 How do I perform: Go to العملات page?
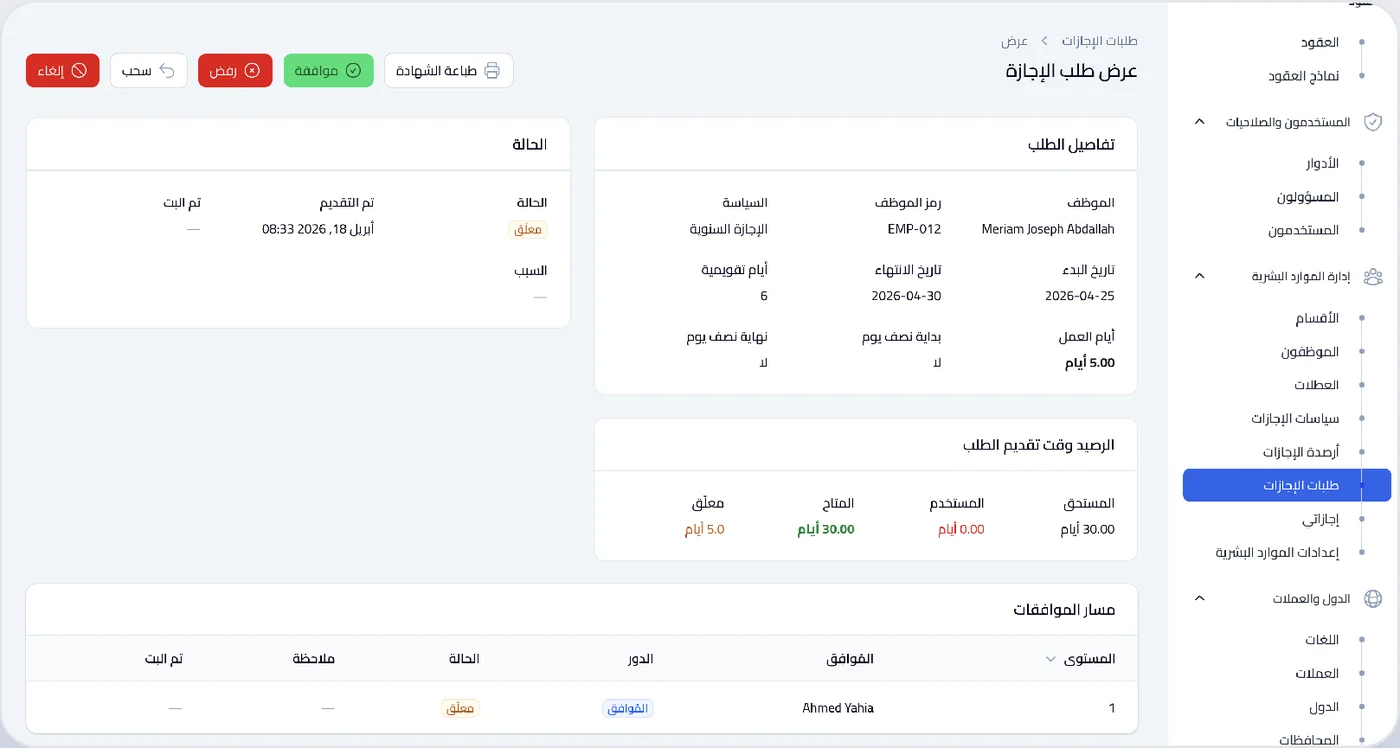click(1318, 674)
